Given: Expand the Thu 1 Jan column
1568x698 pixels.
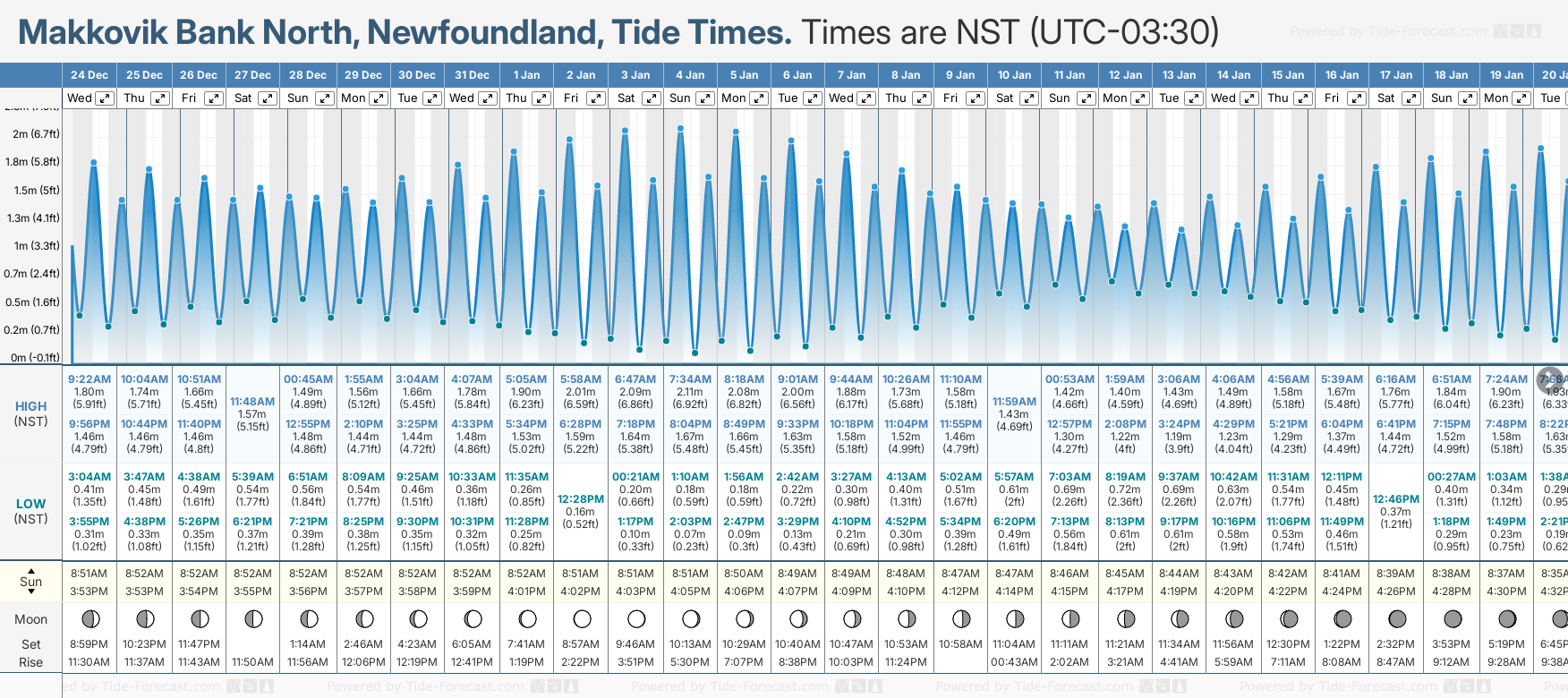Looking at the screenshot, I should 541,98.
